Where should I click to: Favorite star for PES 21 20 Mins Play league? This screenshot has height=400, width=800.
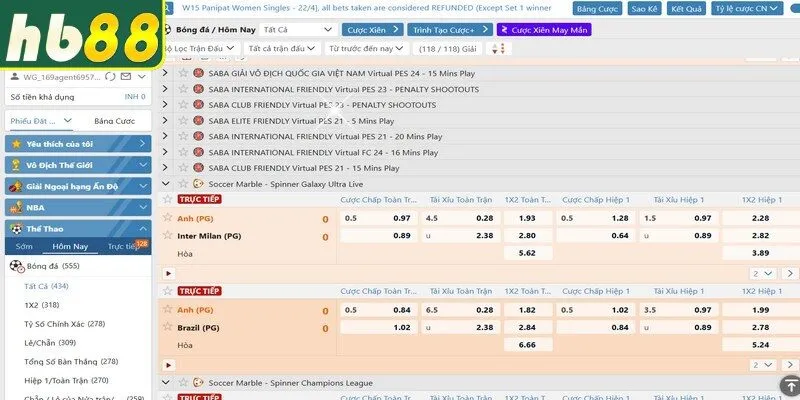pyautogui.click(x=183, y=136)
